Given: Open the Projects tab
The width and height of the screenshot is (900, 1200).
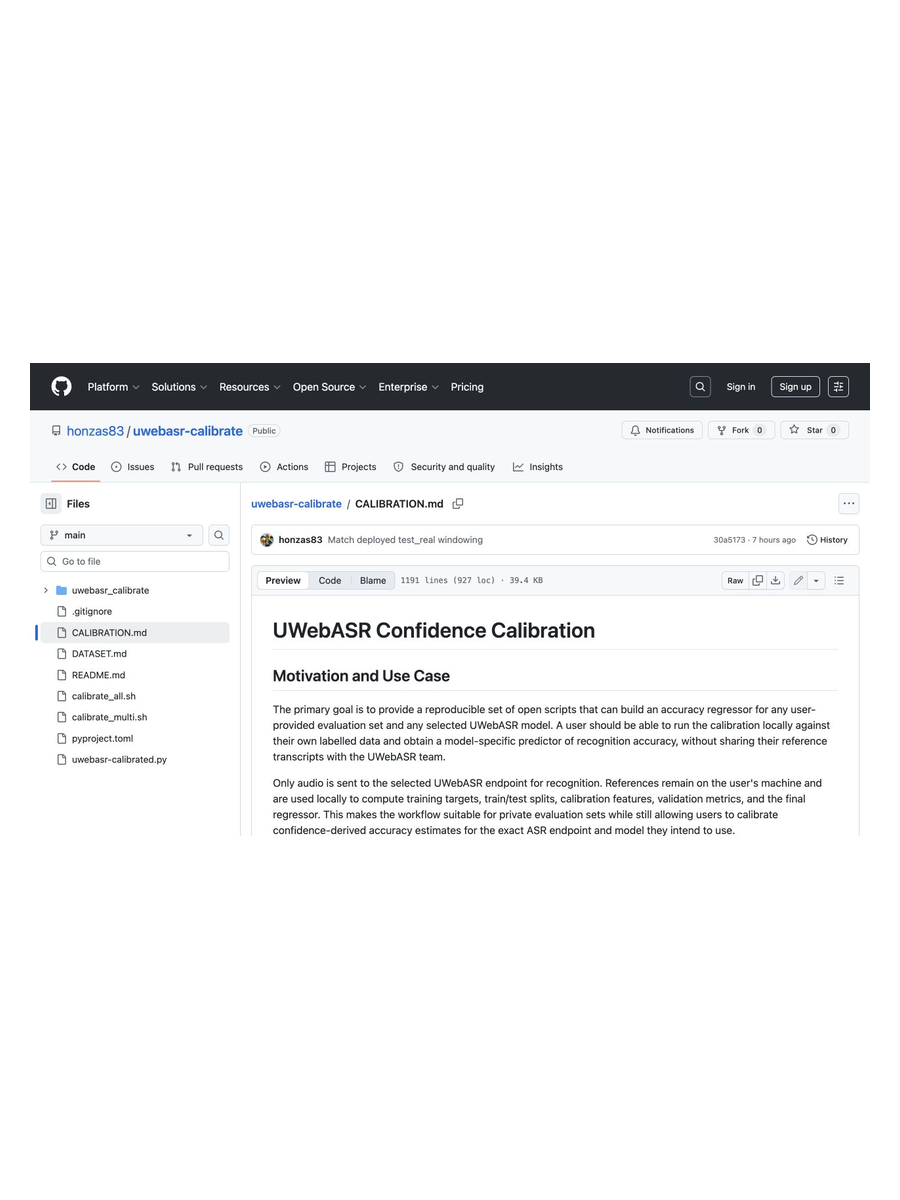Looking at the screenshot, I should click(351, 467).
